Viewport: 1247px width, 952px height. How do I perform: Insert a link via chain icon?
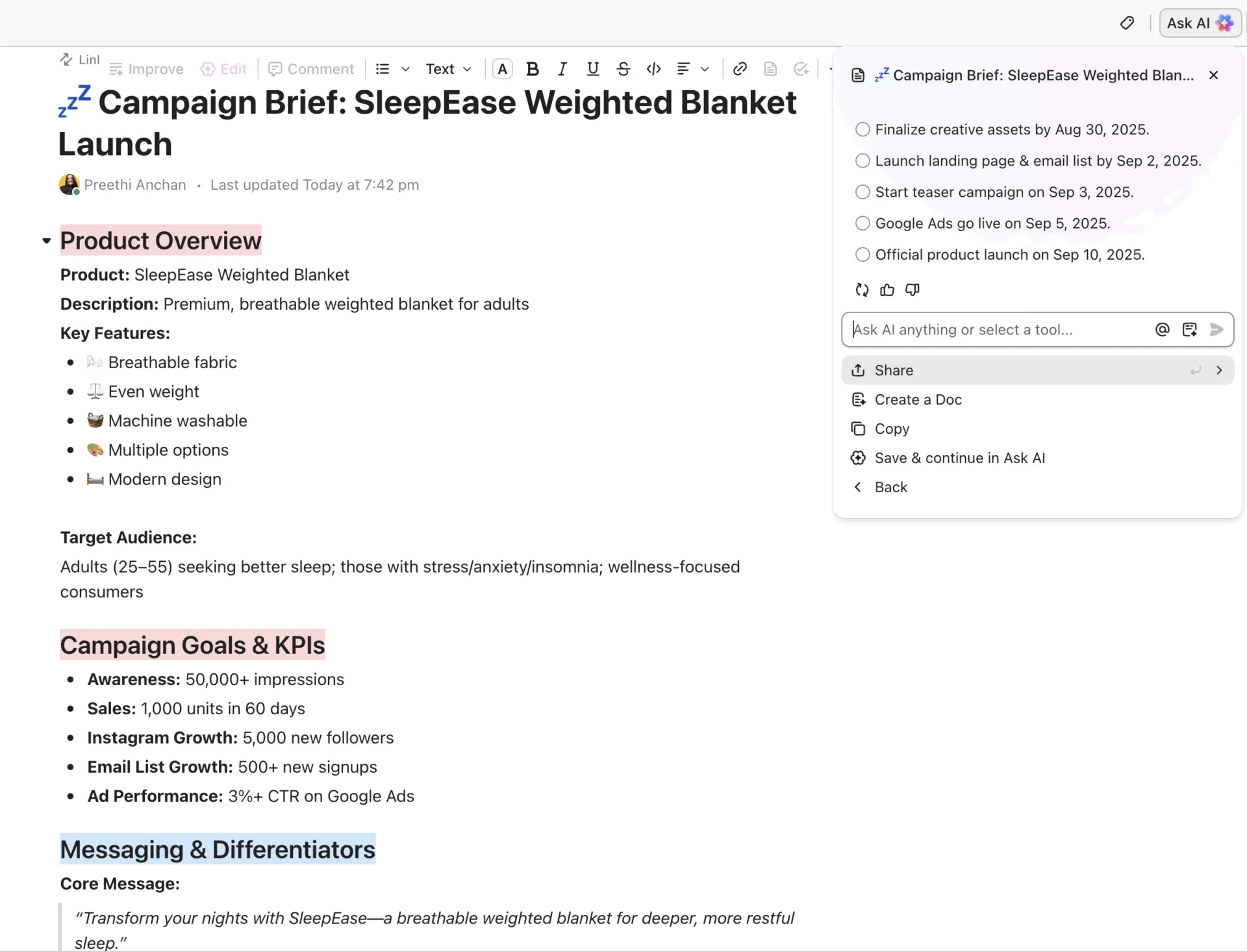pos(740,69)
